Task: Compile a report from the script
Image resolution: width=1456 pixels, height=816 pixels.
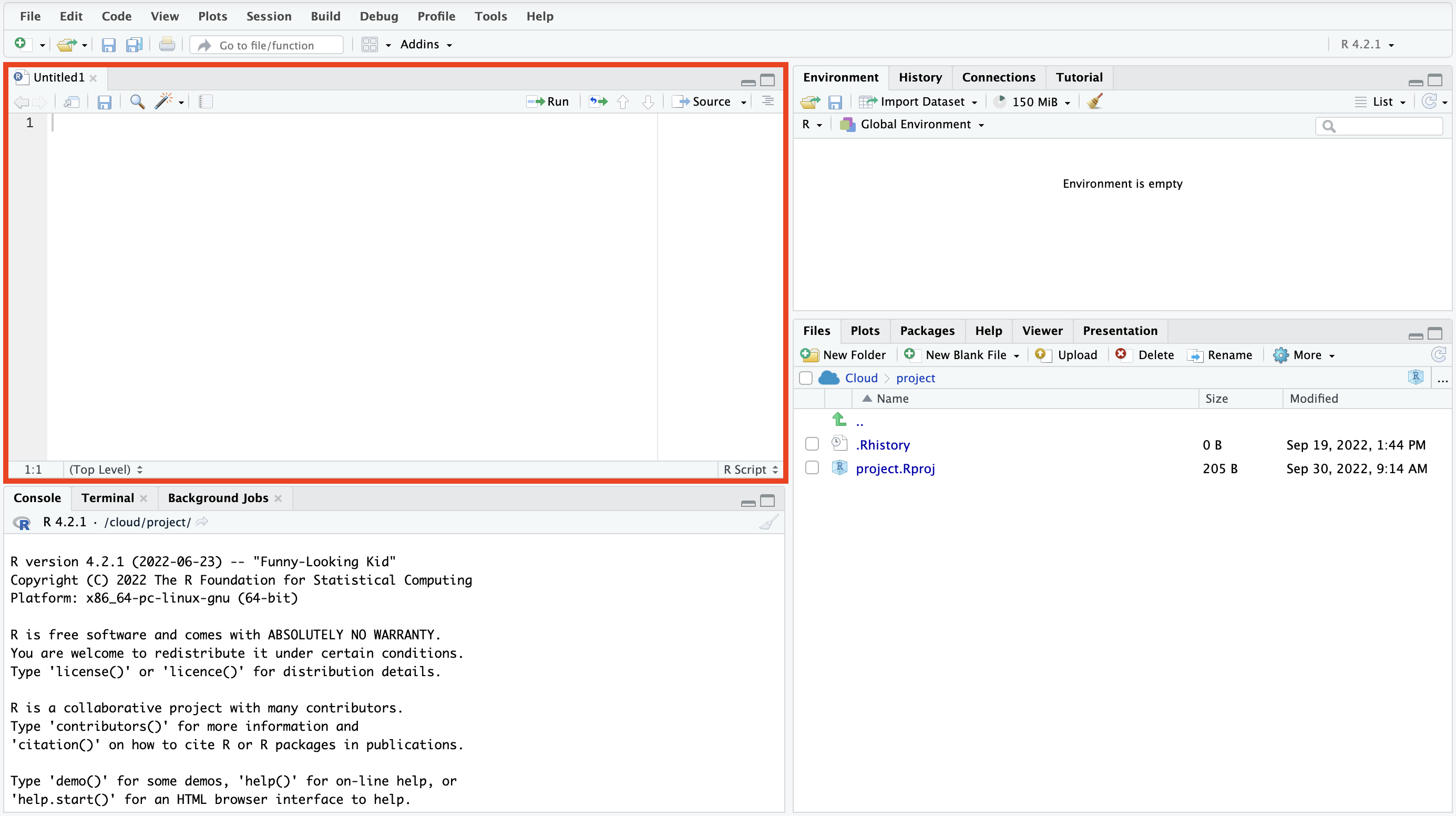Action: (x=205, y=102)
